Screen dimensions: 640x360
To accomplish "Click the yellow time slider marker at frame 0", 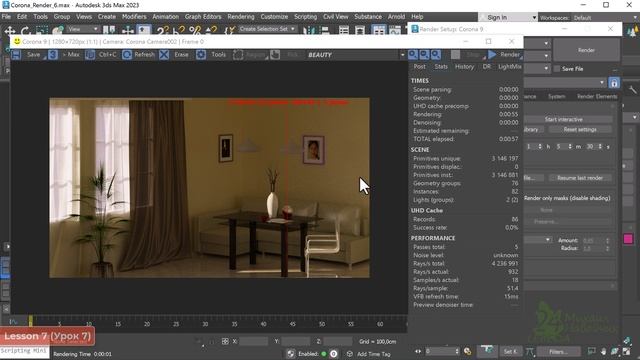I will click(x=31, y=321).
